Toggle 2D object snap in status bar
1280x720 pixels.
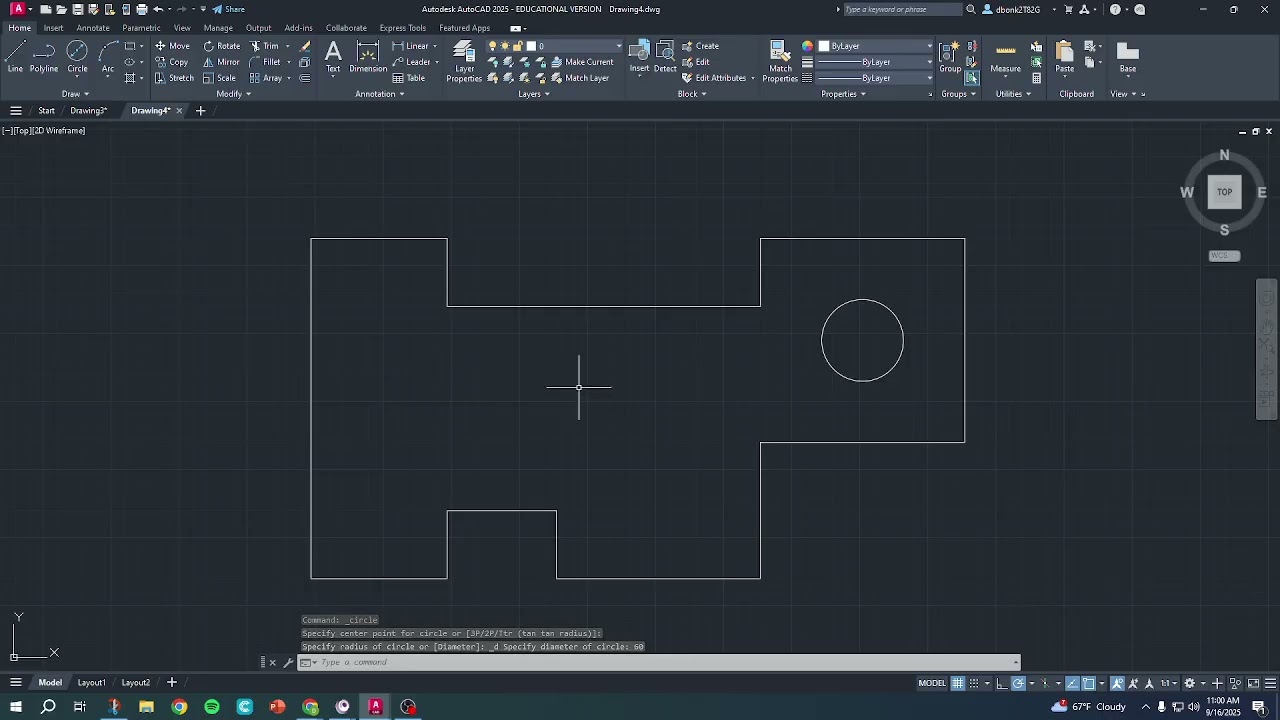click(x=1089, y=683)
